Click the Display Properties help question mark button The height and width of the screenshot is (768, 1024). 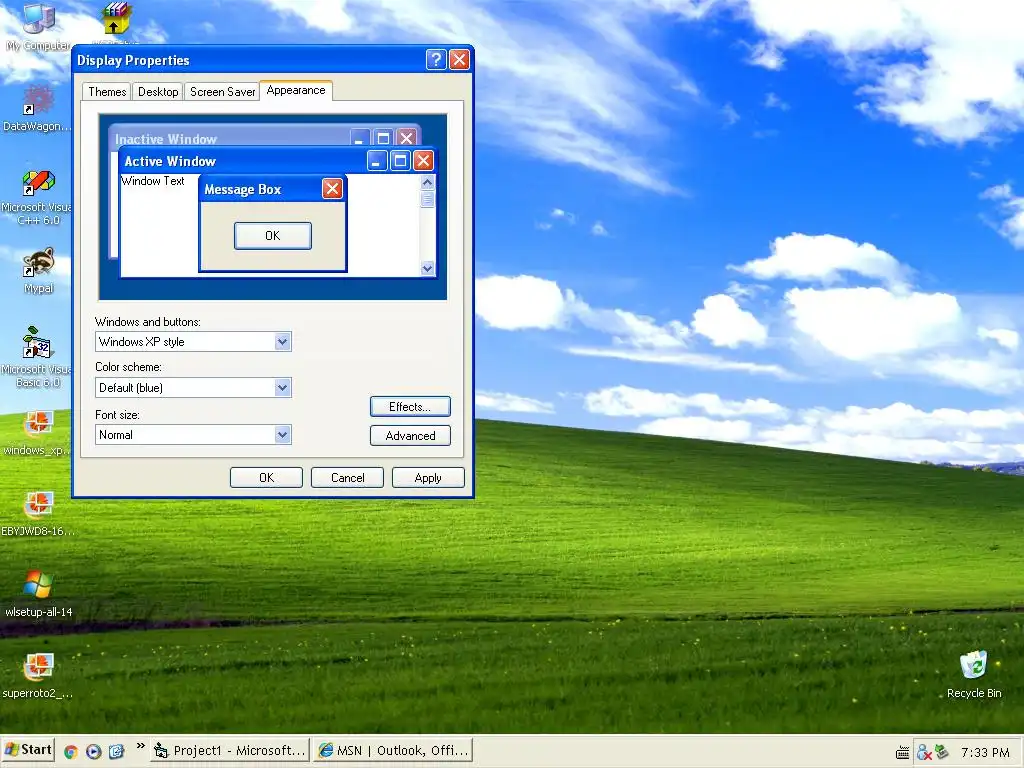click(x=436, y=59)
